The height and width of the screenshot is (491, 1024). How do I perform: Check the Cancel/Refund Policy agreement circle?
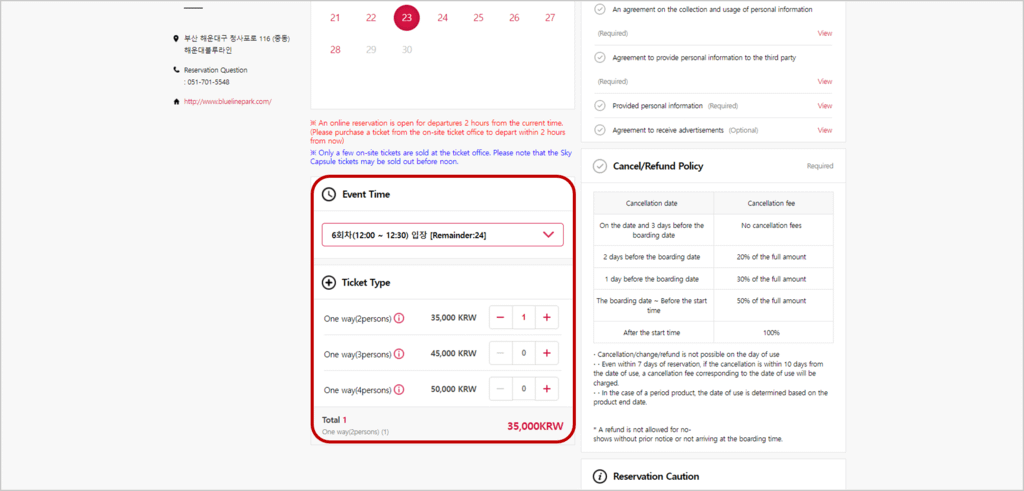click(x=600, y=166)
